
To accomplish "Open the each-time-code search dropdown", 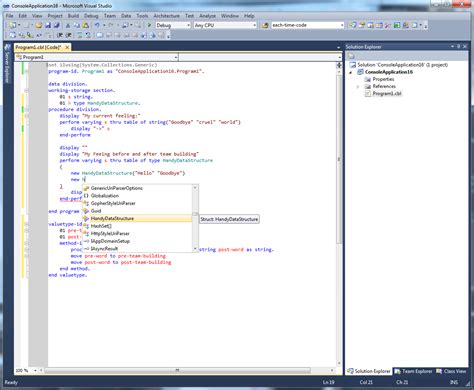I will pos(342,25).
